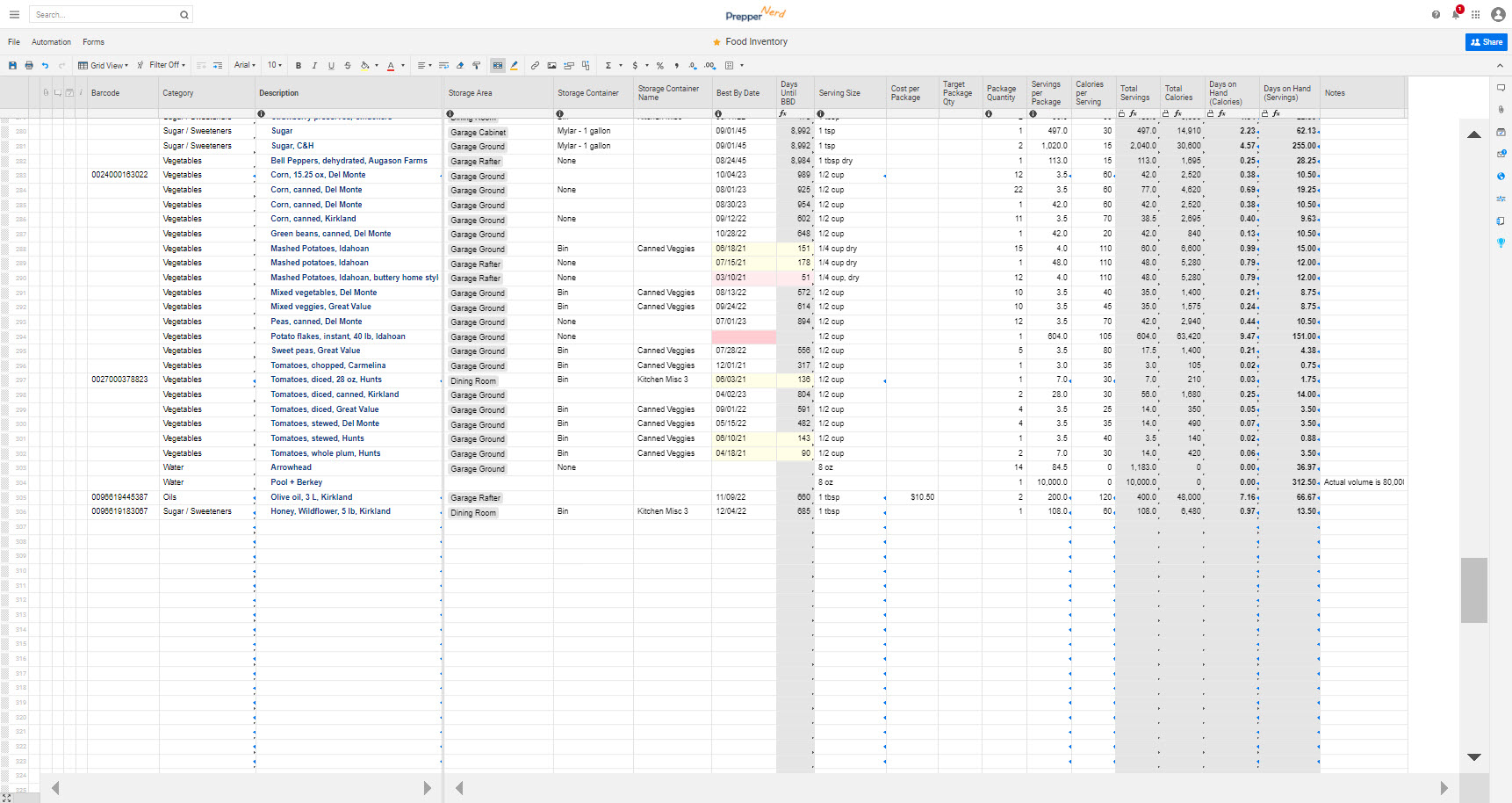Toggle italic formatting
Screen dimensions: 1512x803
tap(314, 65)
